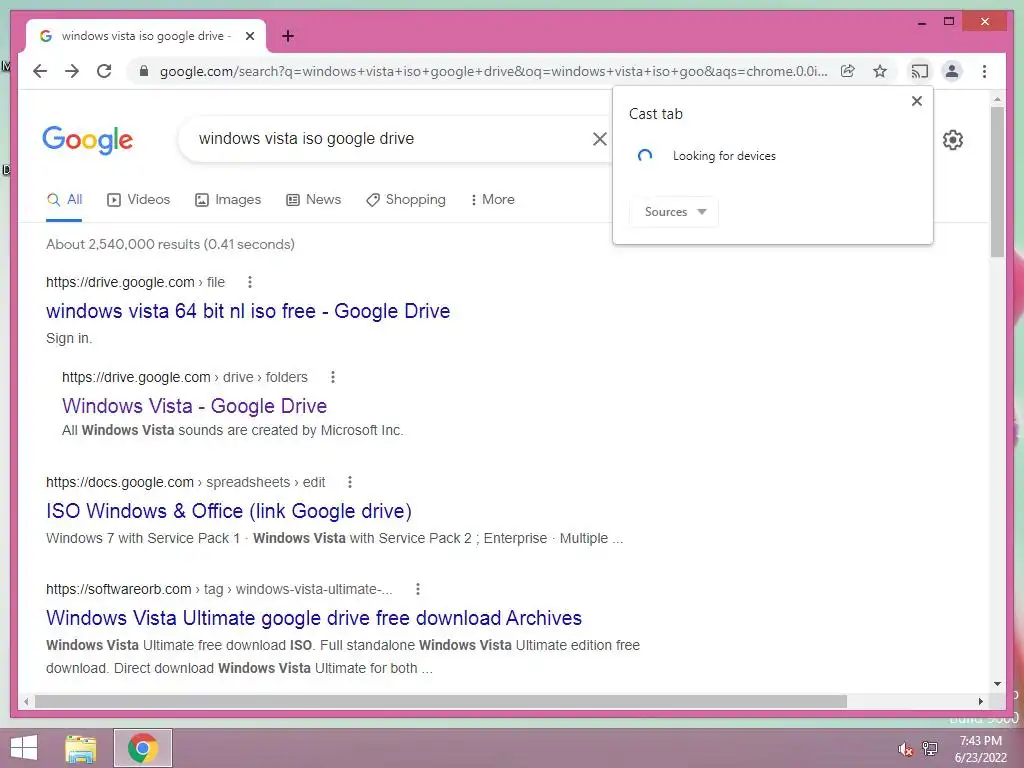
Task: Open the Chrome profile avatar
Action: 952,71
